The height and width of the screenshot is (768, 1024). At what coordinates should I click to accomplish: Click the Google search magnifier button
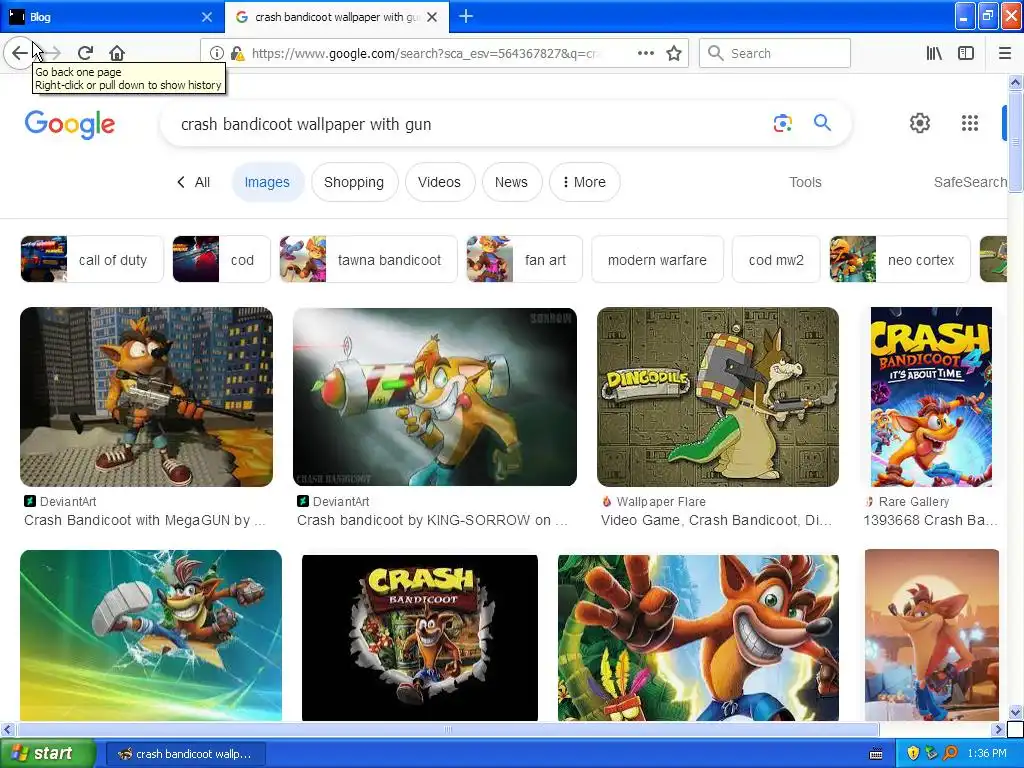[822, 123]
